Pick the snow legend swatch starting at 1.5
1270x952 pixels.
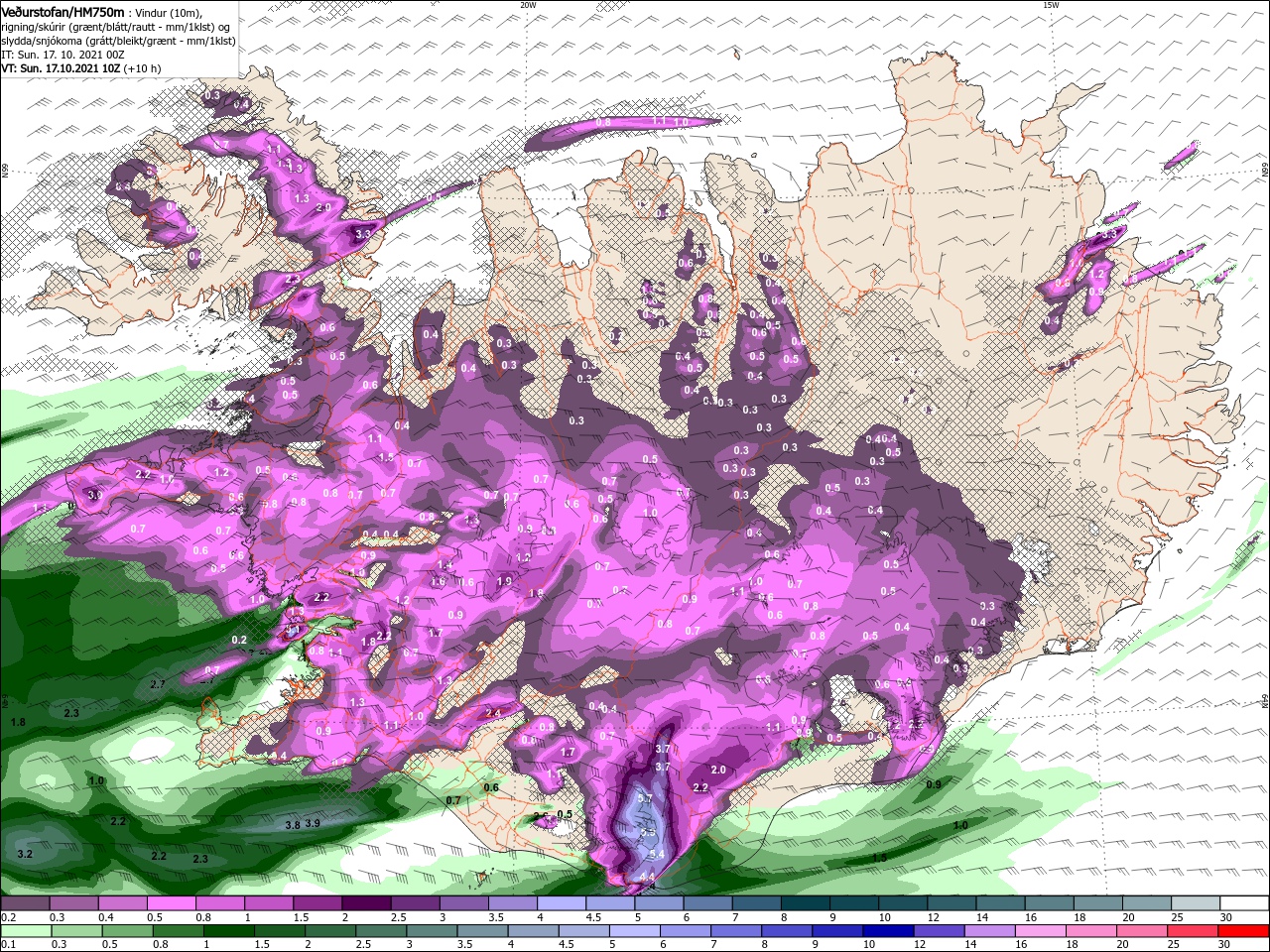click(x=317, y=903)
